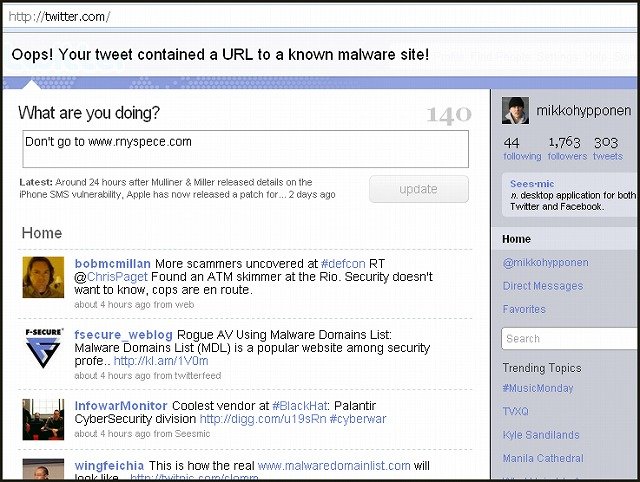Screen dimensions: 640x482
Task: Click the 140 character counter
Action: 449,115
